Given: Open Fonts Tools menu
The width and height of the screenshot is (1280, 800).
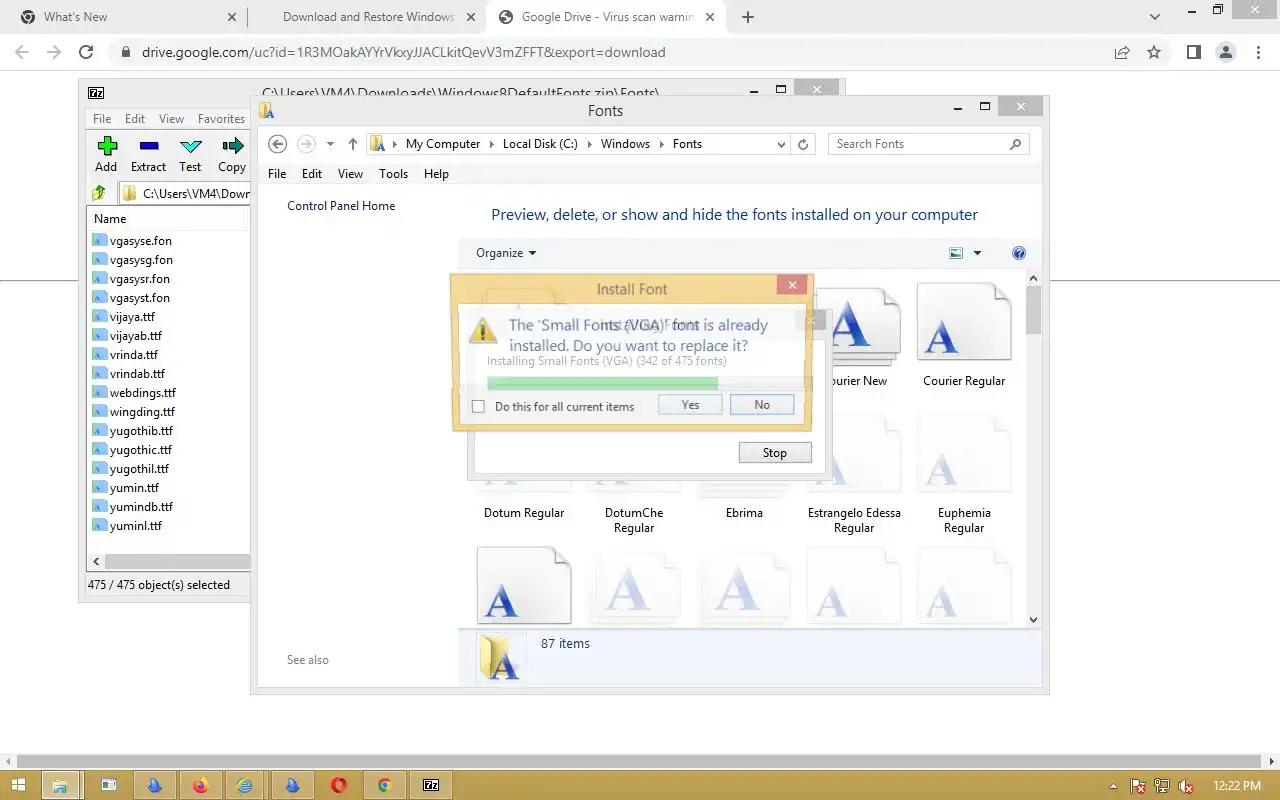Looking at the screenshot, I should tap(393, 174).
